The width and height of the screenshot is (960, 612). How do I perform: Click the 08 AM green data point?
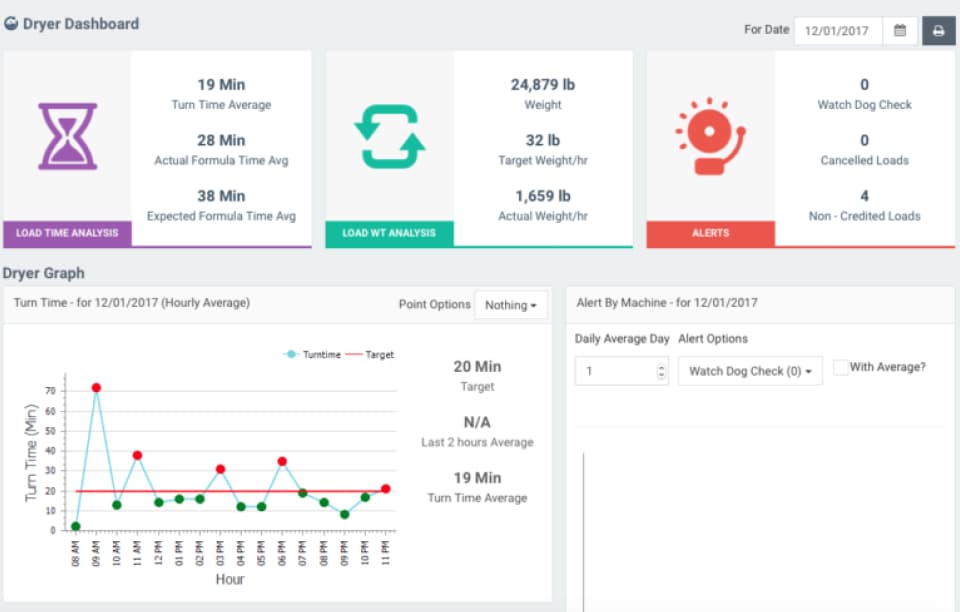click(75, 526)
